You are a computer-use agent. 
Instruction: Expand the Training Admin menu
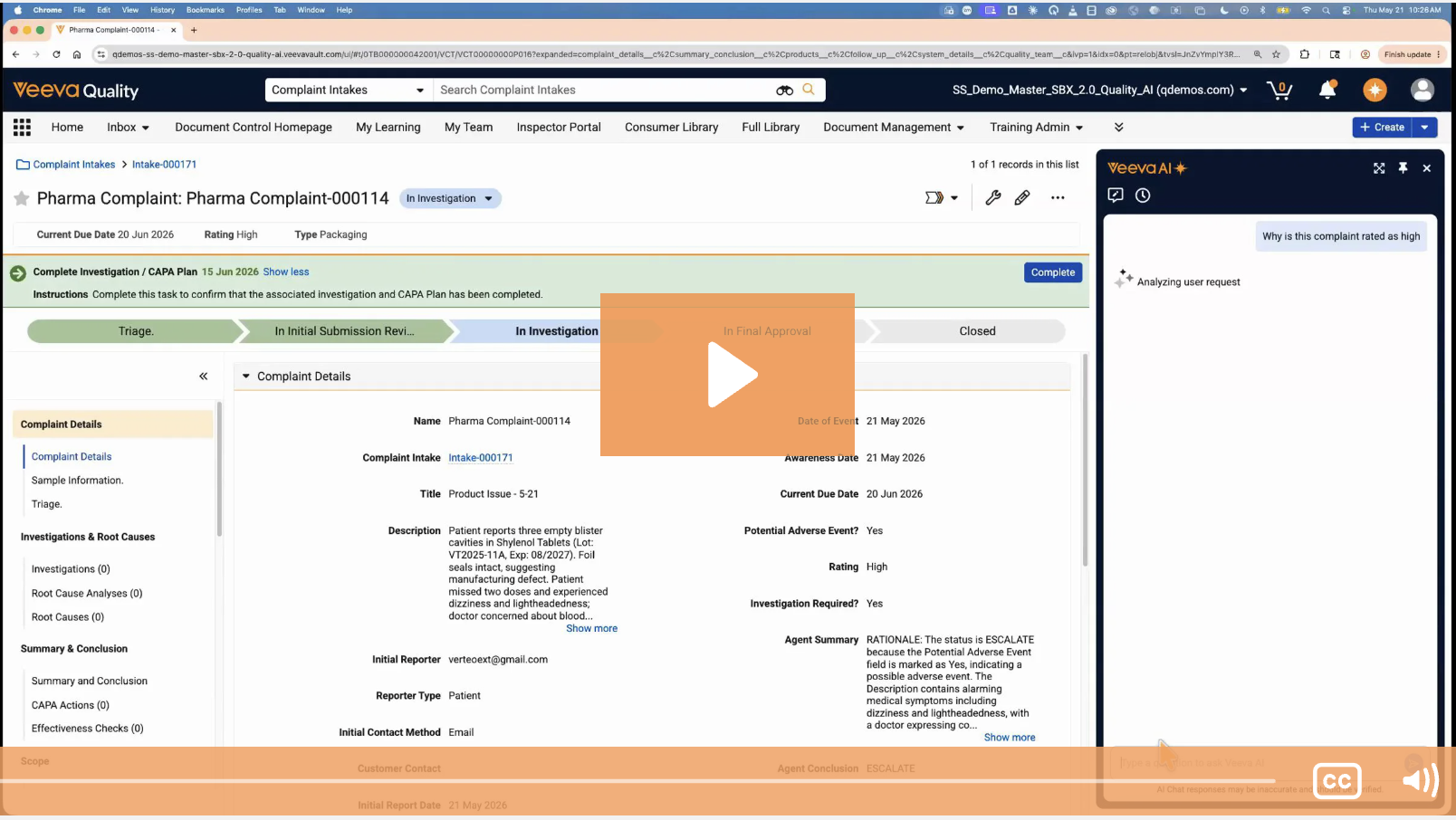click(1036, 128)
